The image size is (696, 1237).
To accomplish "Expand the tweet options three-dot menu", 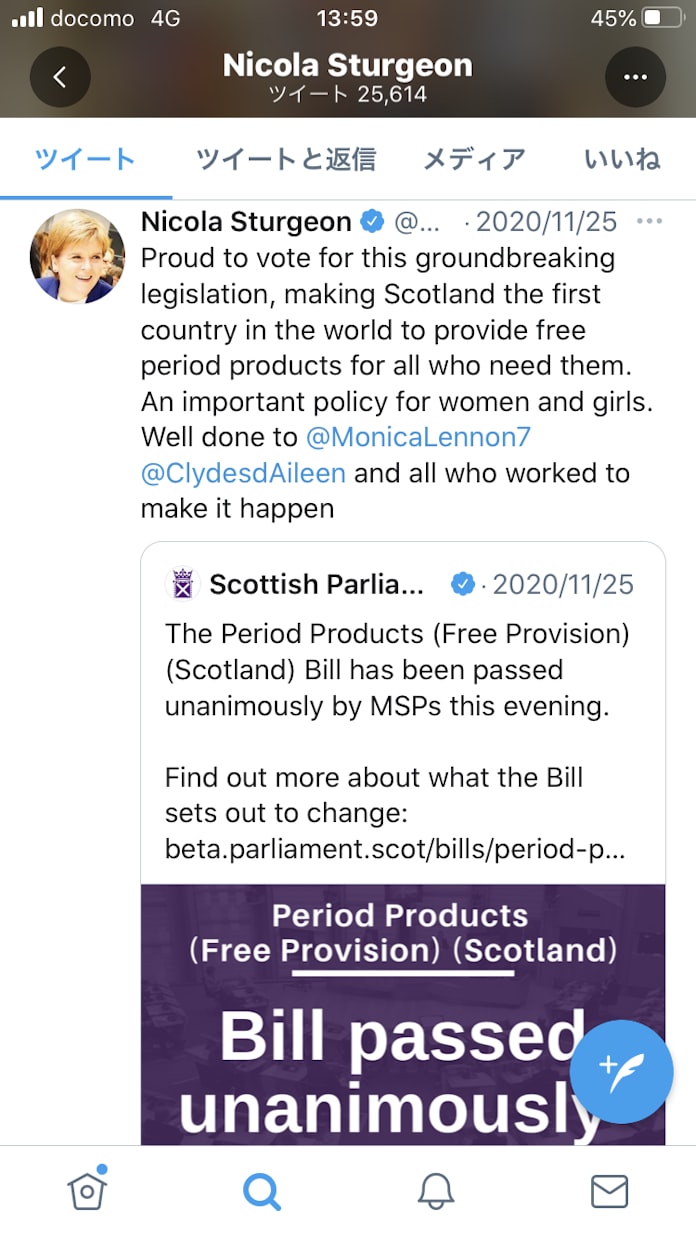I will tap(649, 221).
